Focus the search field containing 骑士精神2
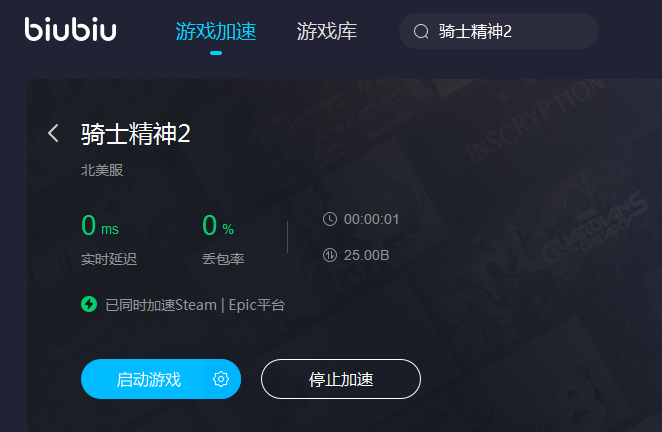The height and width of the screenshot is (432, 662). pyautogui.click(x=499, y=31)
